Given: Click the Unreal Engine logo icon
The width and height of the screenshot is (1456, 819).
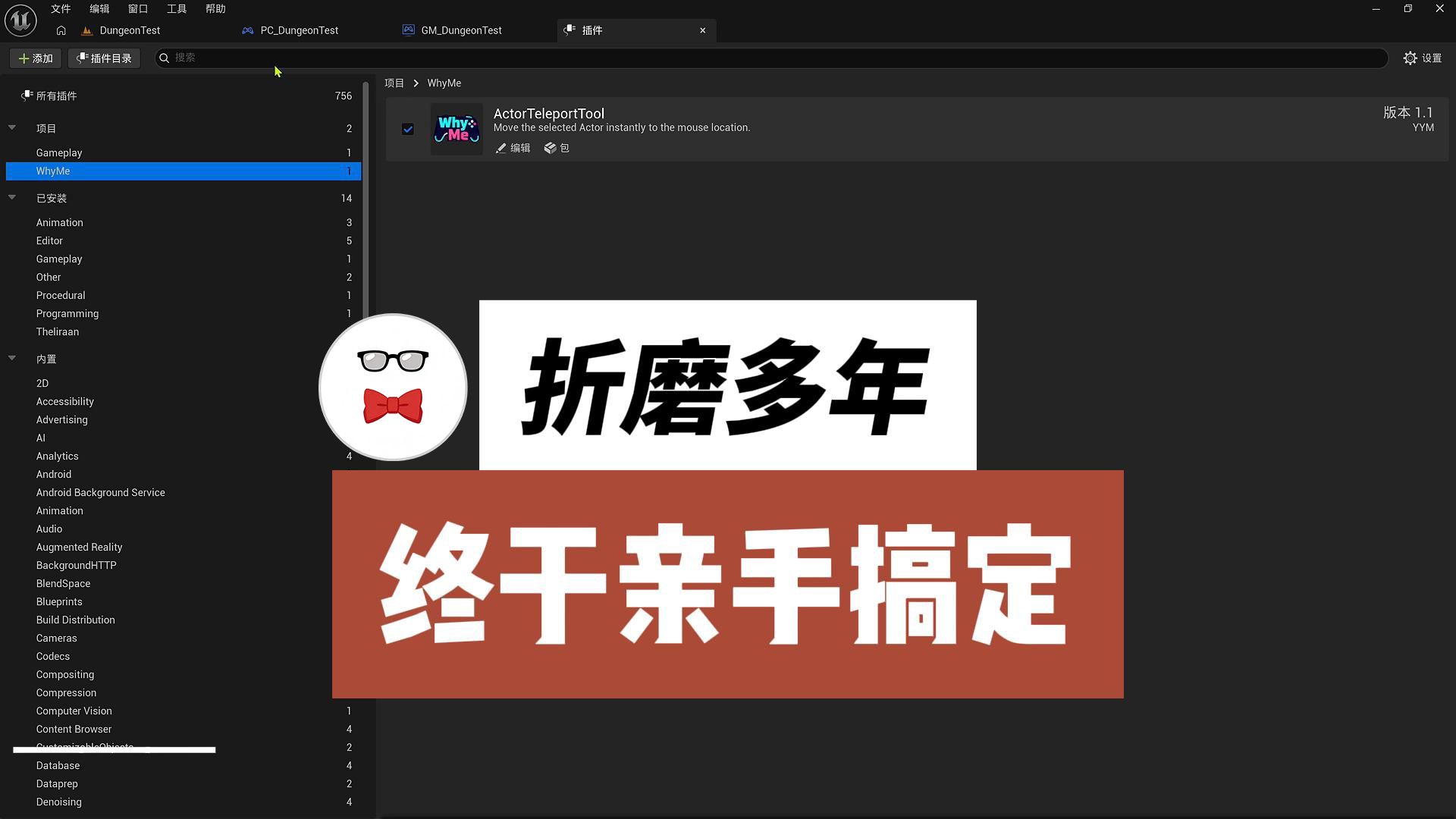Looking at the screenshot, I should click(x=20, y=20).
